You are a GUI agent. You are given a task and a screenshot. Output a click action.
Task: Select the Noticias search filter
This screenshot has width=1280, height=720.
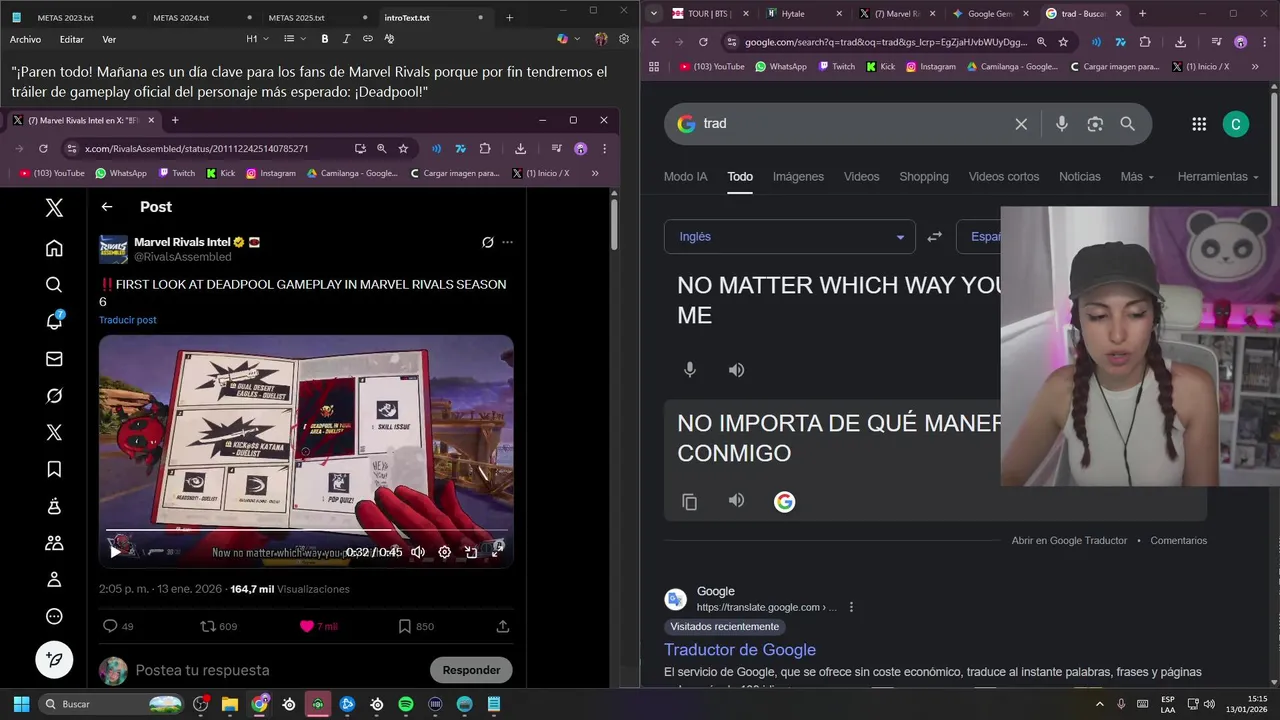1080,176
